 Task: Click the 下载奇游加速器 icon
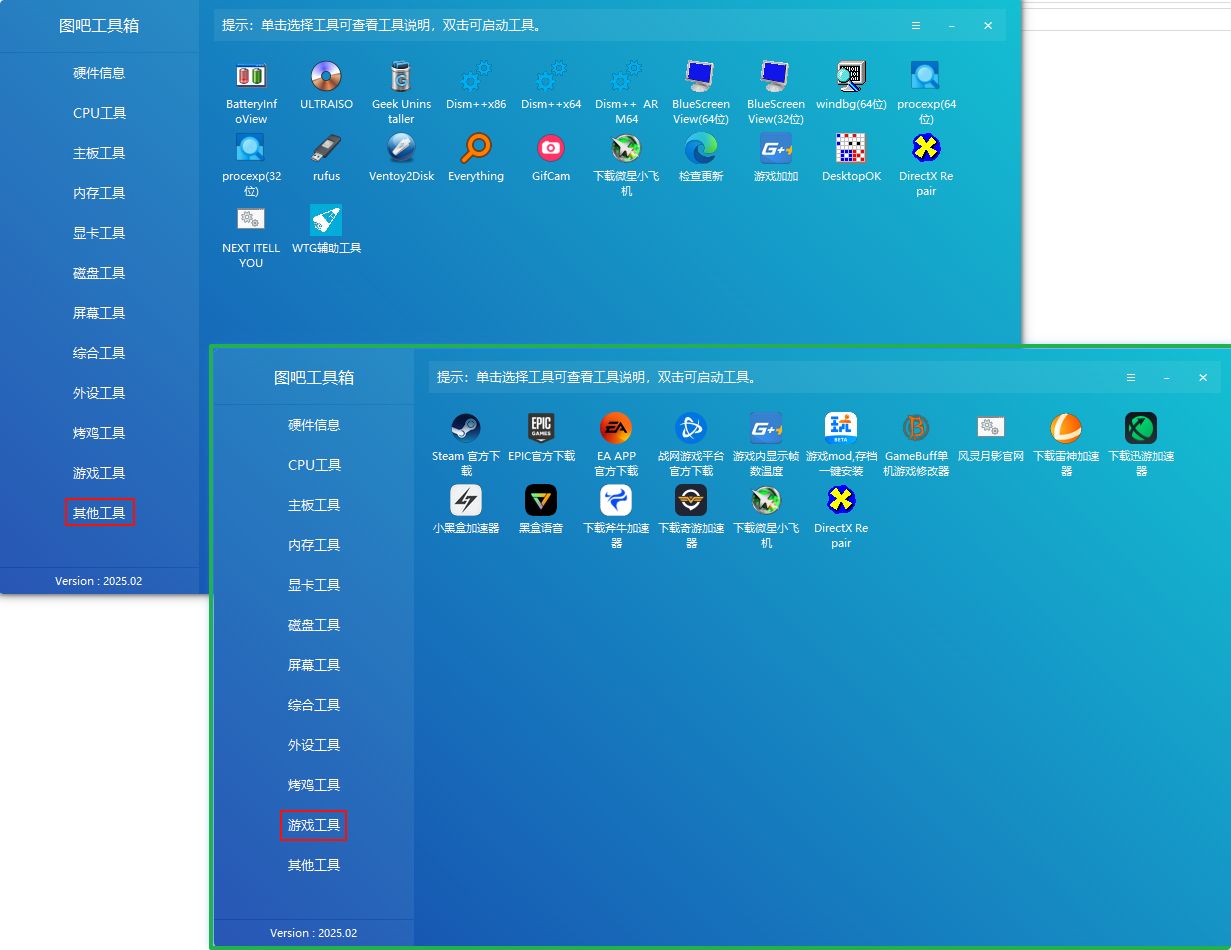[691, 500]
